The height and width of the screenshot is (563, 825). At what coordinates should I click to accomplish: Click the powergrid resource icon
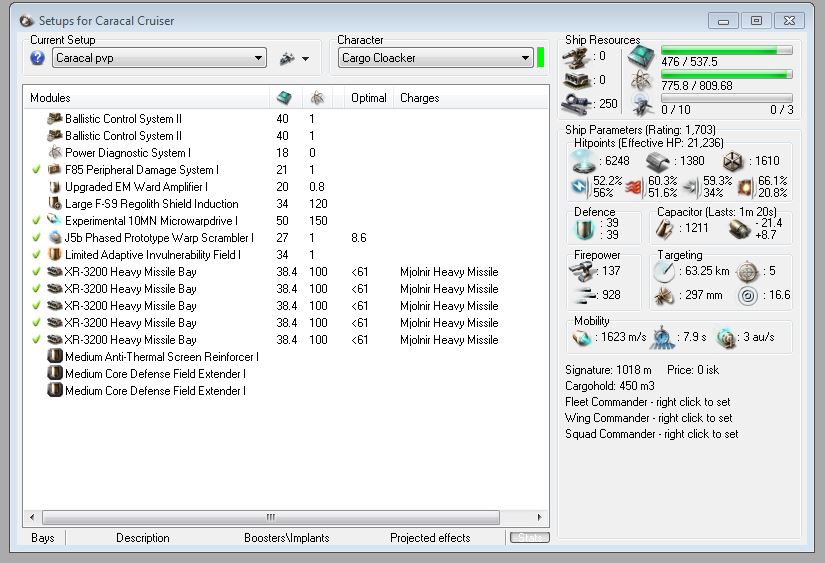point(641,81)
